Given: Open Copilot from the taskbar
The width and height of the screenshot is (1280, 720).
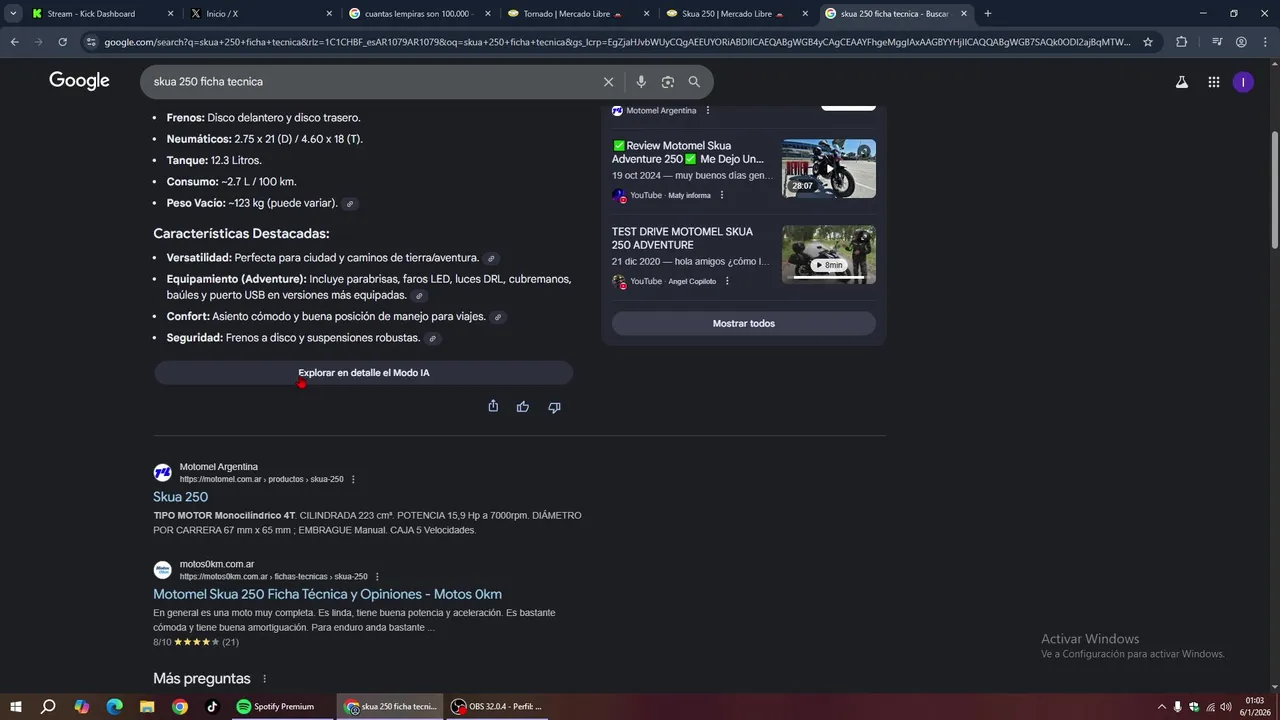Looking at the screenshot, I should tap(82, 707).
